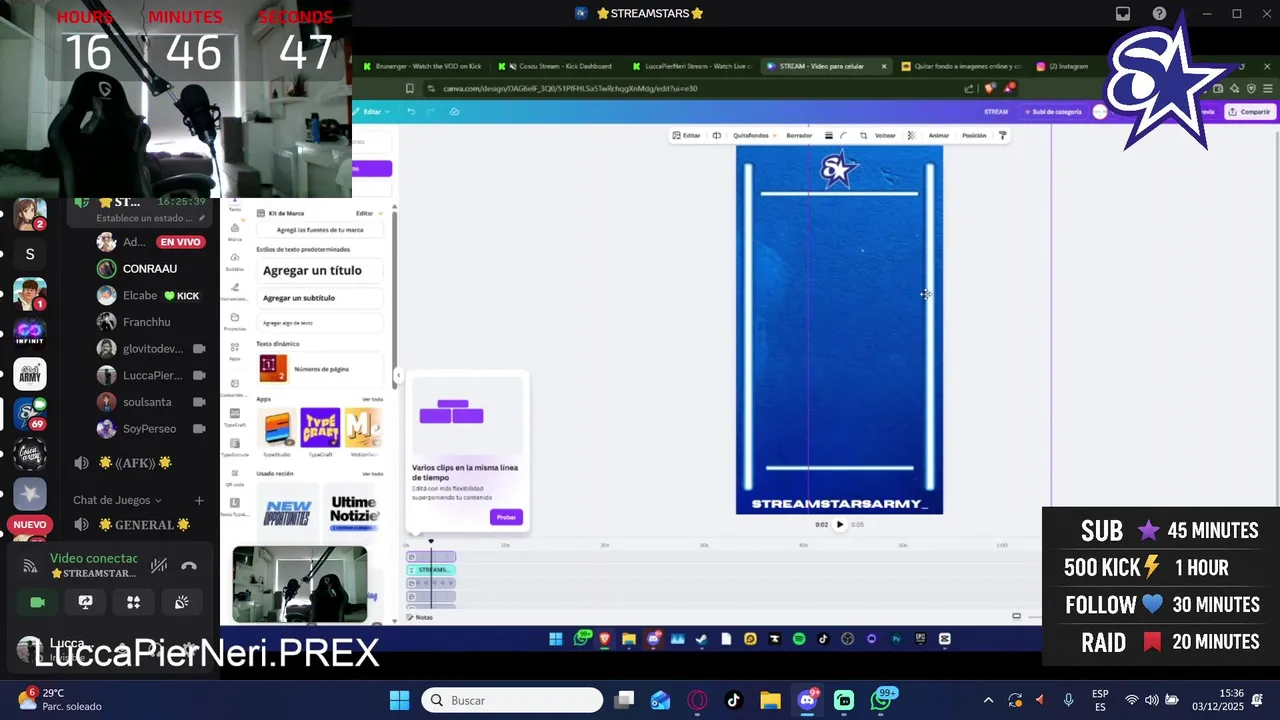
Task: Click Editar next to Kit de Marca
Action: 364,213
